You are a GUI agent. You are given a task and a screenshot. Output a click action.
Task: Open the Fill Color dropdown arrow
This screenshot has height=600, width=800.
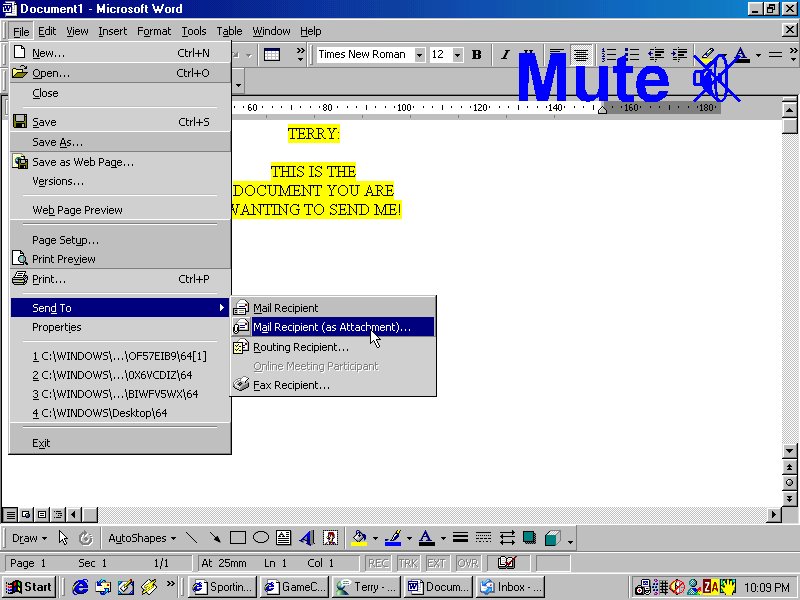click(x=375, y=538)
